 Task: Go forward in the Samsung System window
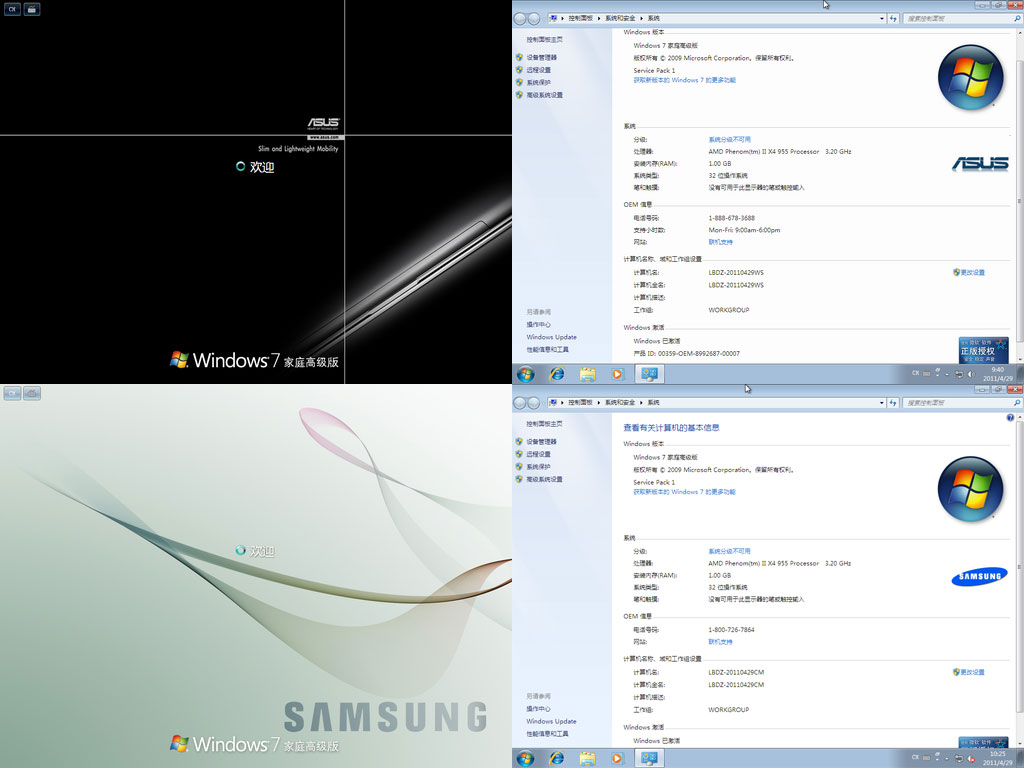pyautogui.click(x=534, y=403)
